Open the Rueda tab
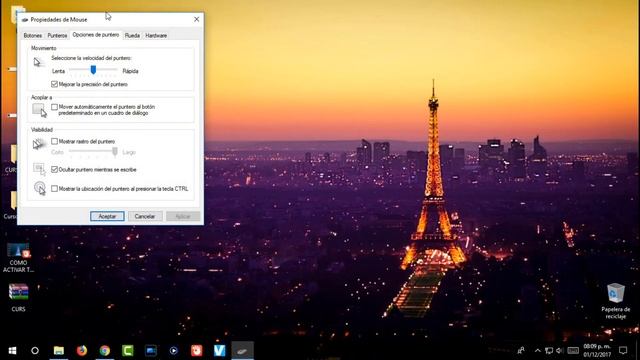Viewport: 640px width, 360px height. tap(132, 36)
